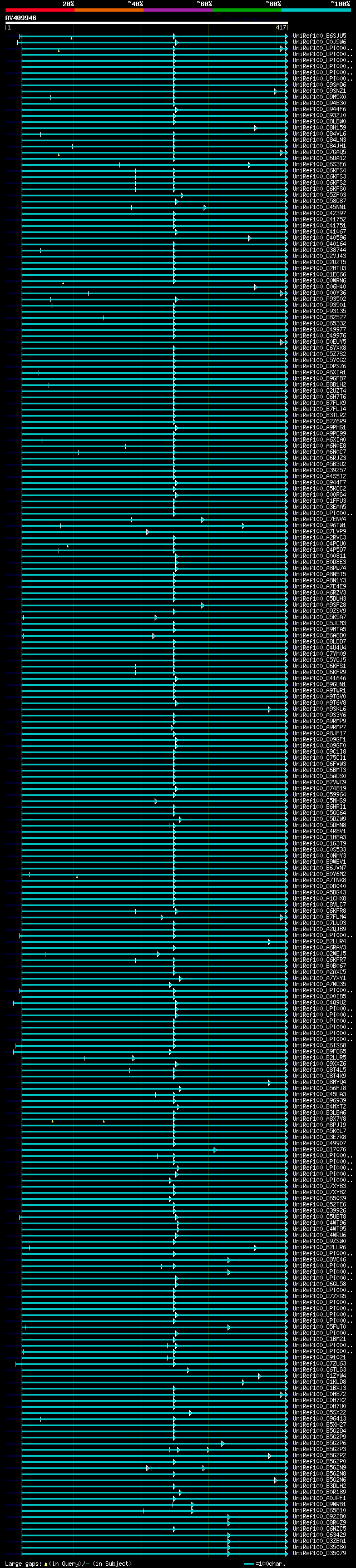
Task: Select hit label UniRef100_Q42397
Action: [x=319, y=213]
